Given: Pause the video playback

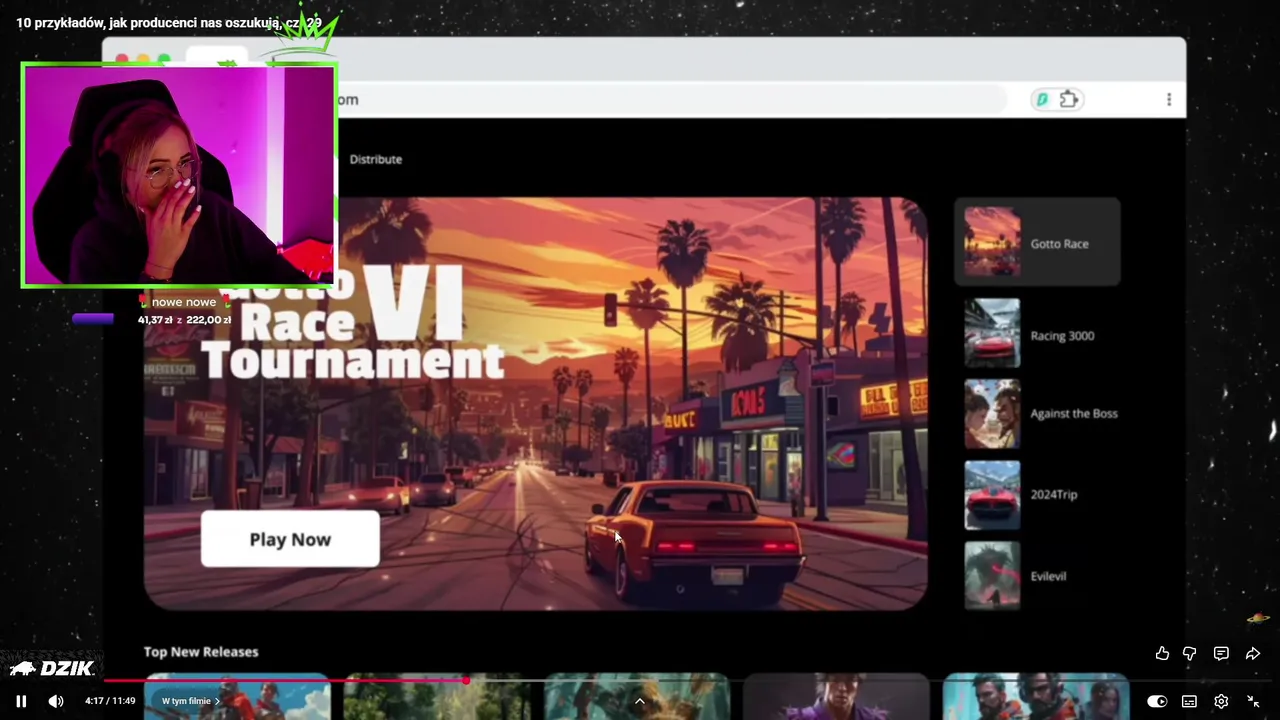Looking at the screenshot, I should point(21,701).
